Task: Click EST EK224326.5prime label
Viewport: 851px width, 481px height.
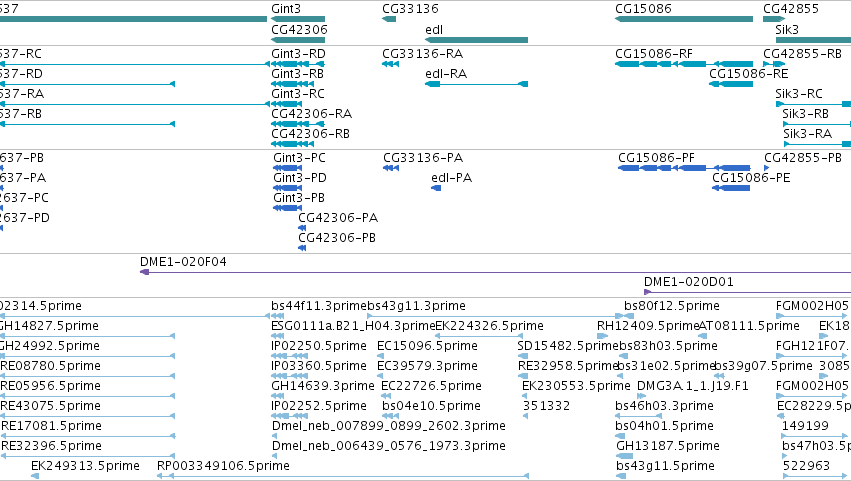Action: 490,326
